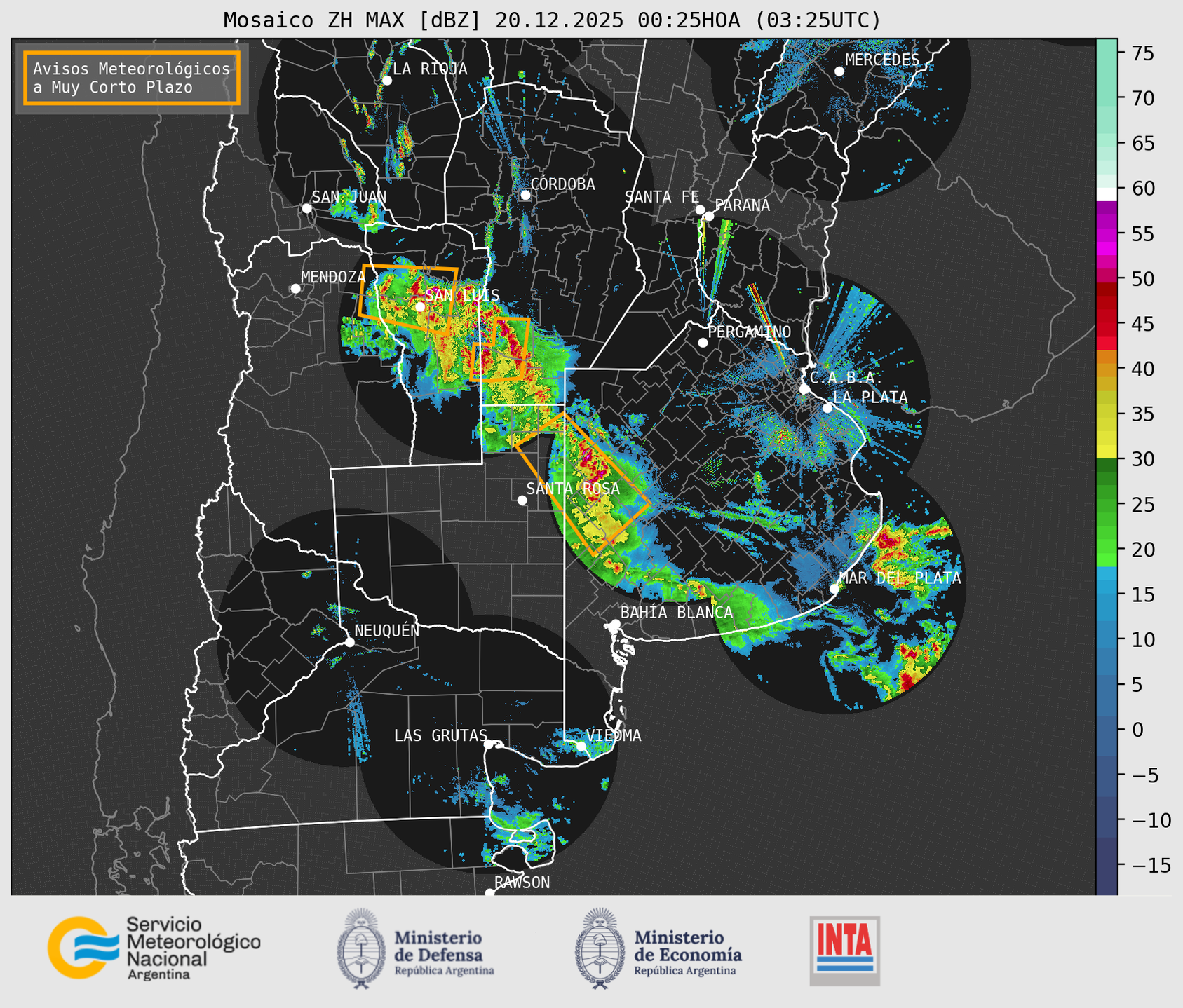Click the Ministerio de Economía emblem
The height and width of the screenshot is (1008, 1183).
tap(600, 948)
